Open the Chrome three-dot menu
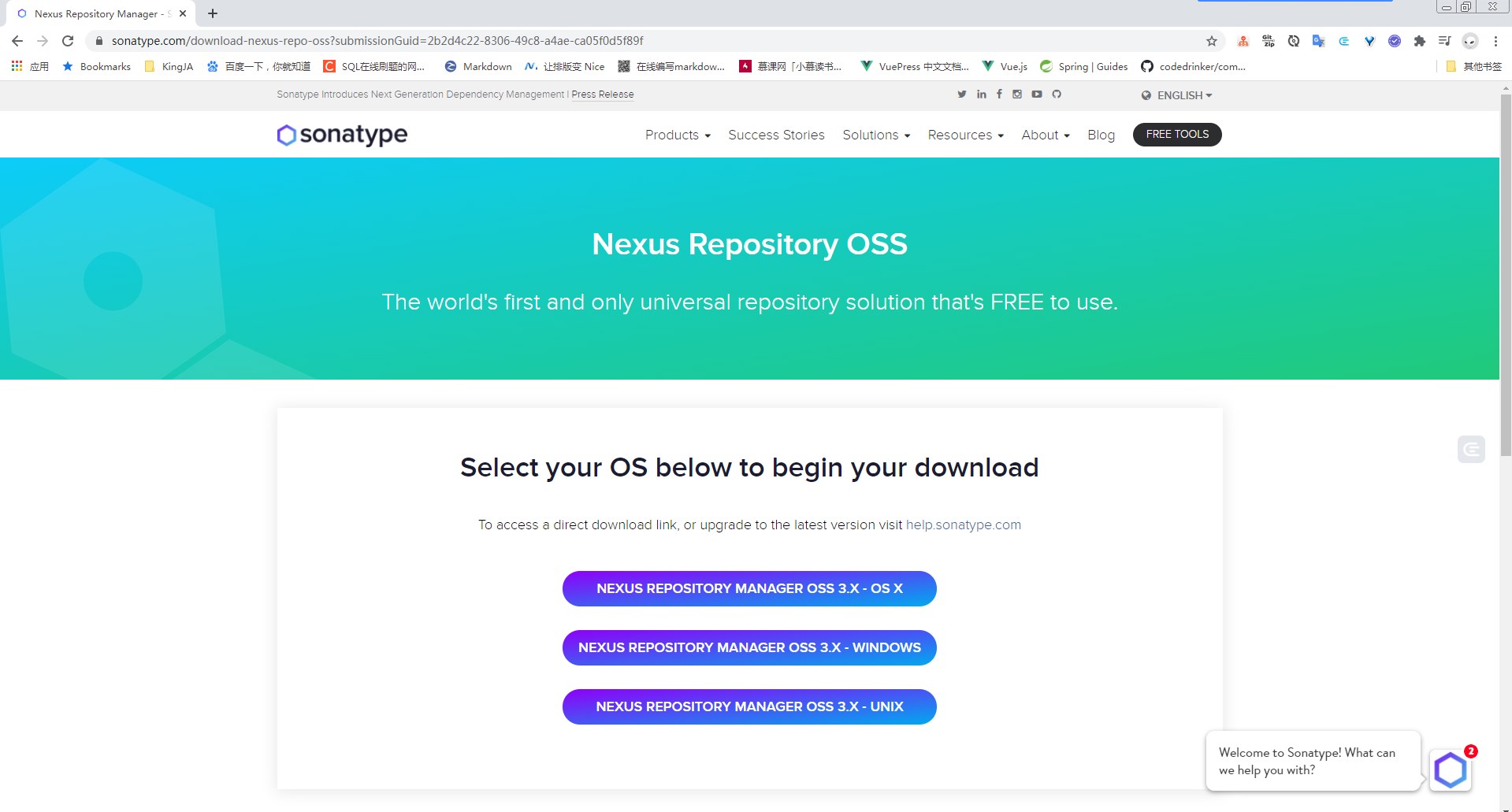Viewport: 1512px width, 812px height. coord(1495,41)
